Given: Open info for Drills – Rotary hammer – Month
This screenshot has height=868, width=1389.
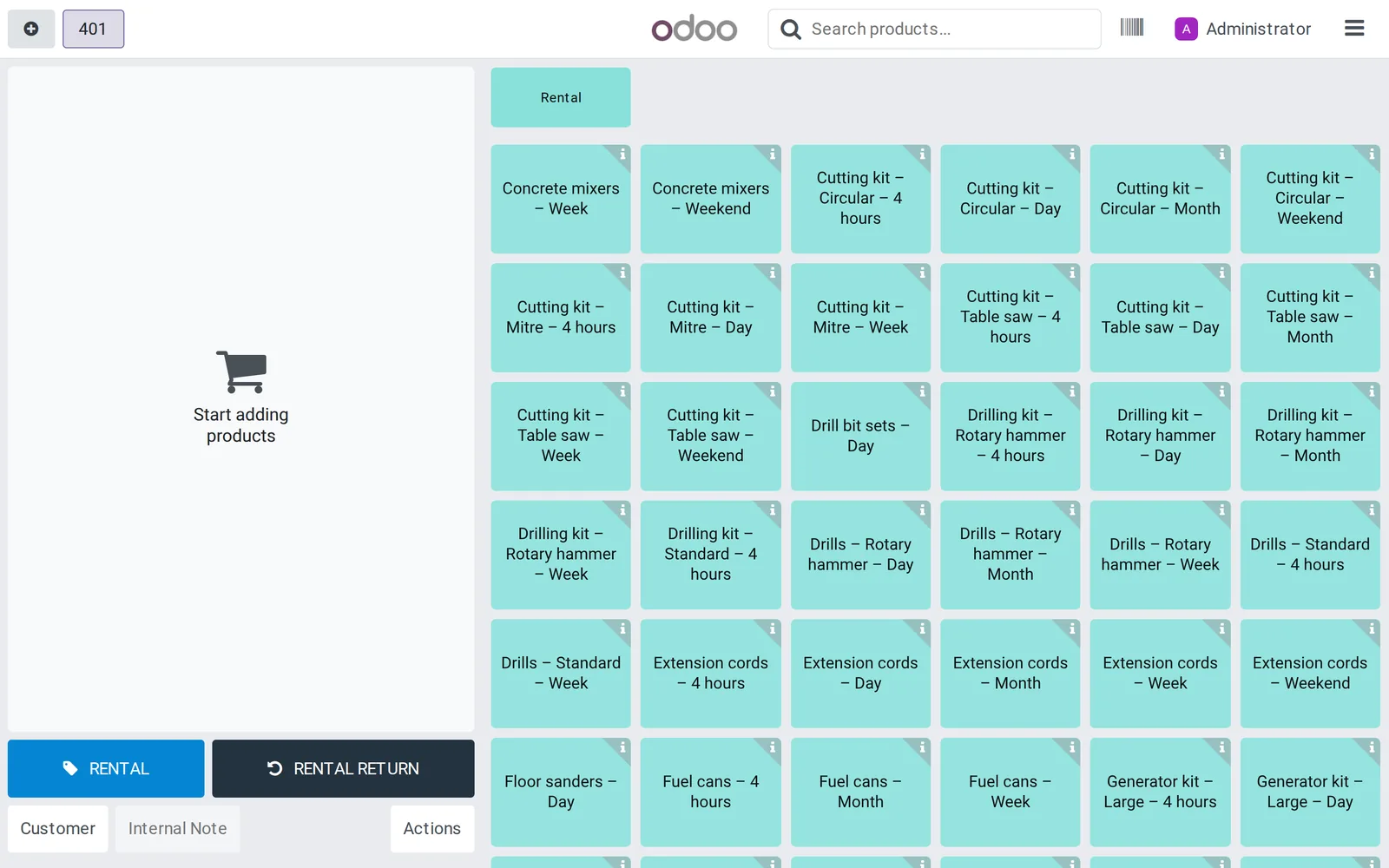Looking at the screenshot, I should click(1072, 510).
